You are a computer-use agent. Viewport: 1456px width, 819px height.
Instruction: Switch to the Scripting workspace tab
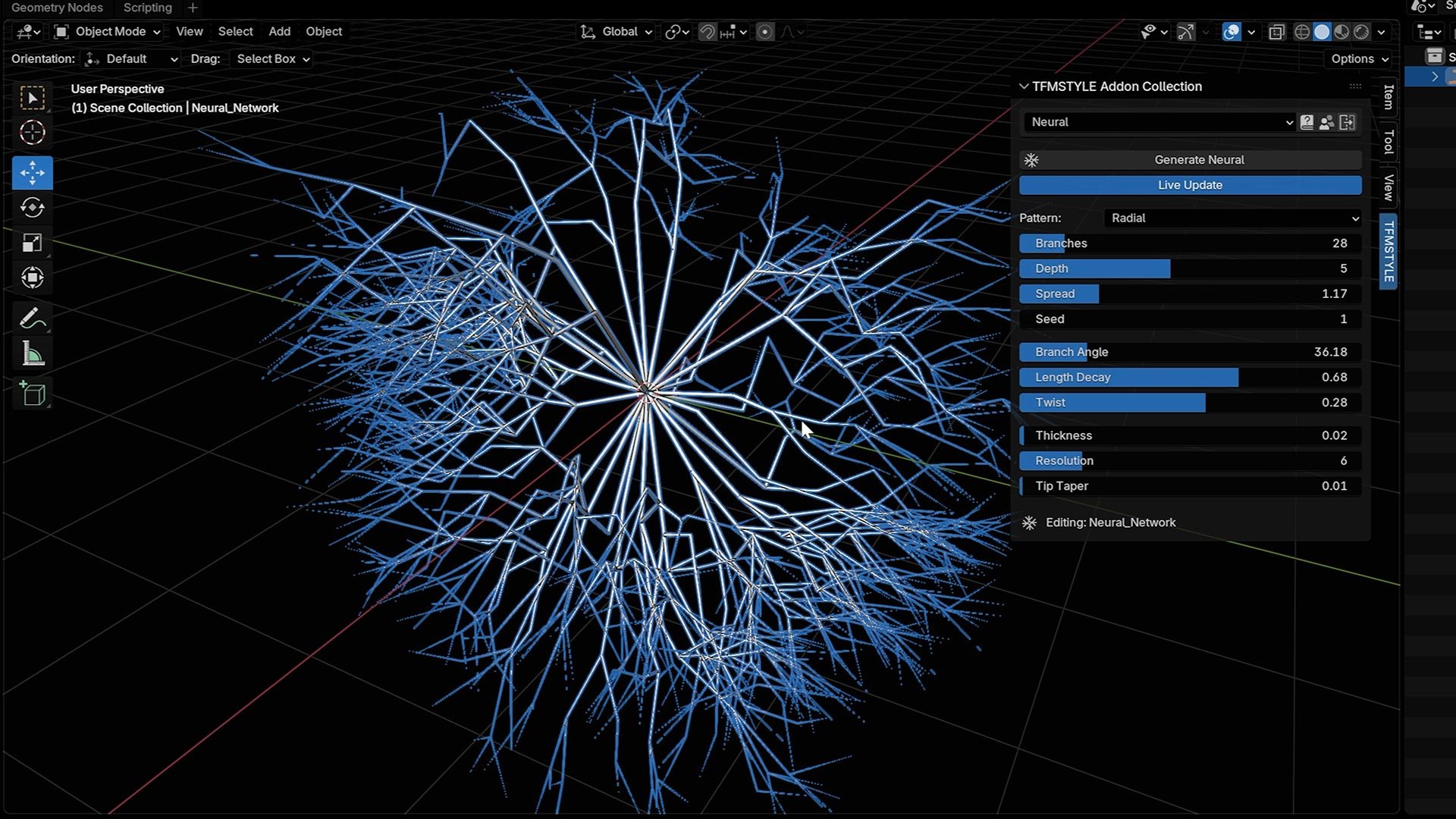pyautogui.click(x=147, y=8)
